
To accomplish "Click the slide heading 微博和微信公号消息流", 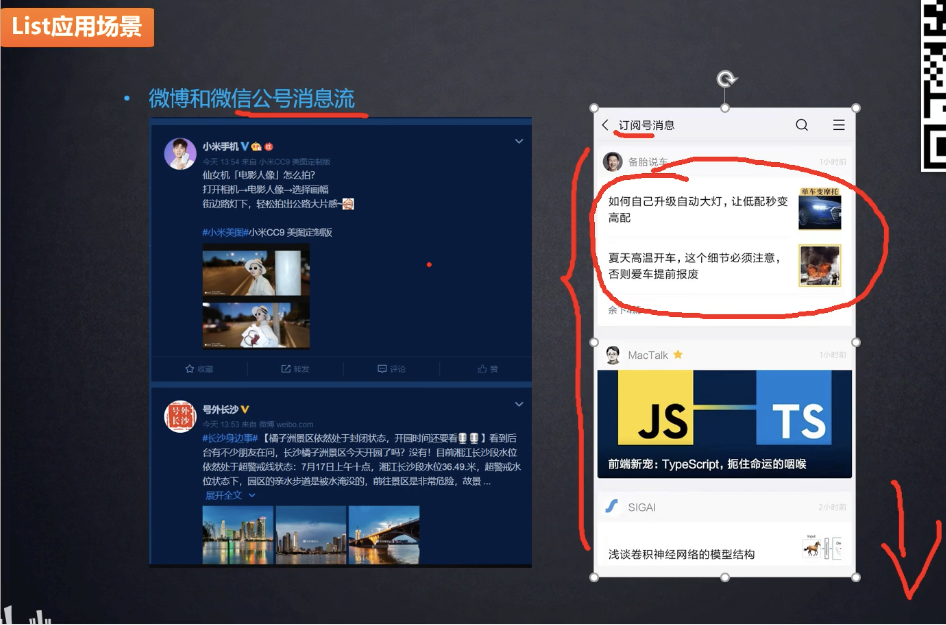I will [252, 98].
